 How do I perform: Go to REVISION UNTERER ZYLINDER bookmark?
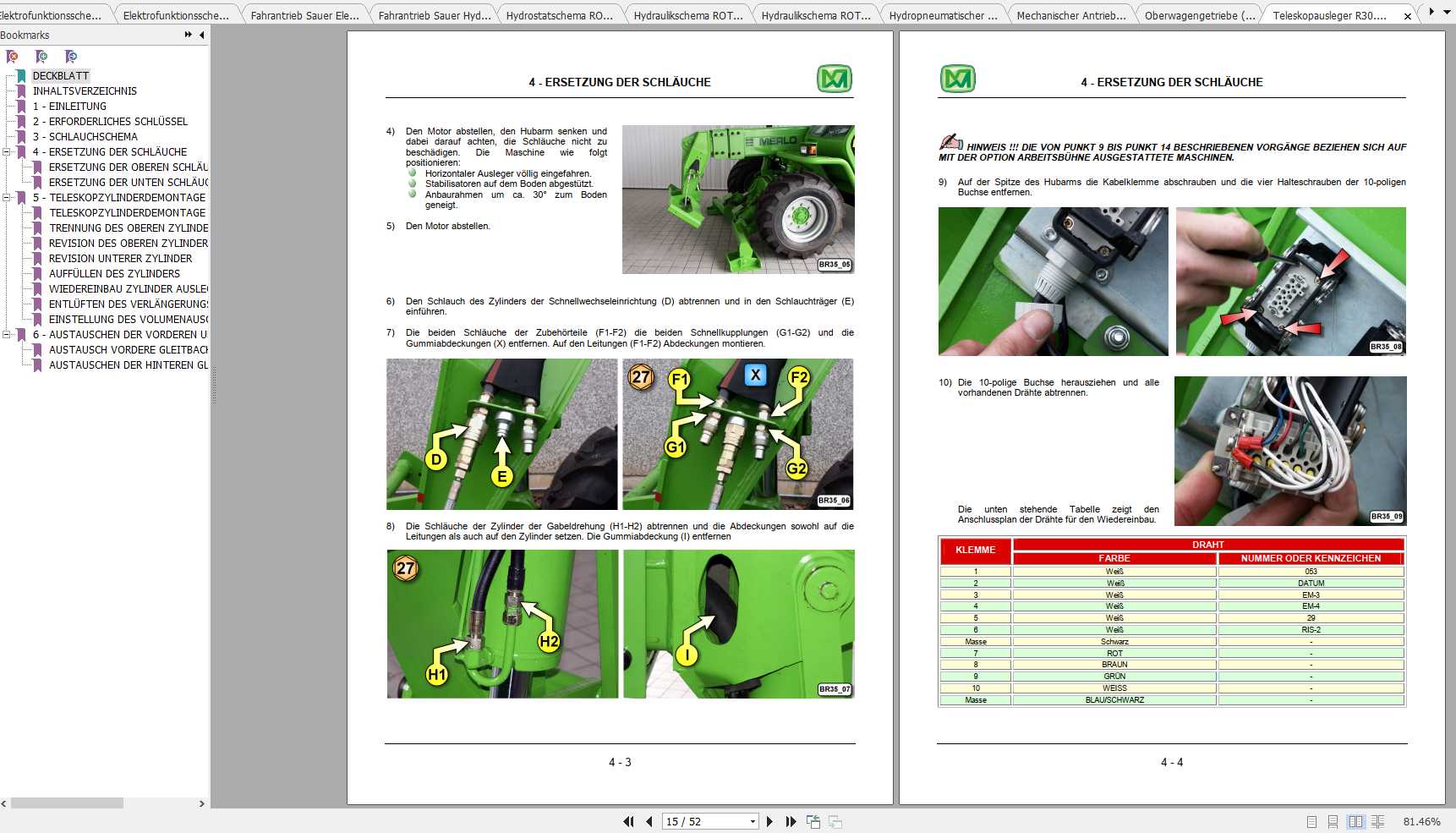point(120,259)
